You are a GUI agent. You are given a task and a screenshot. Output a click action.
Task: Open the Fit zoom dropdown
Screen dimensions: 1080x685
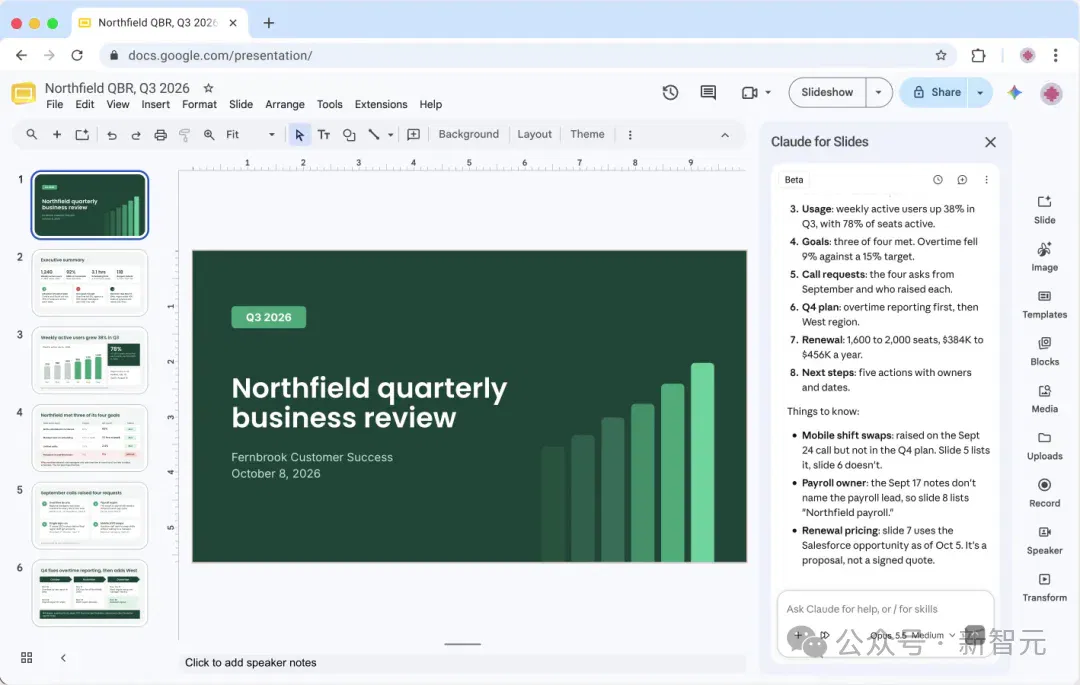pyautogui.click(x=249, y=135)
